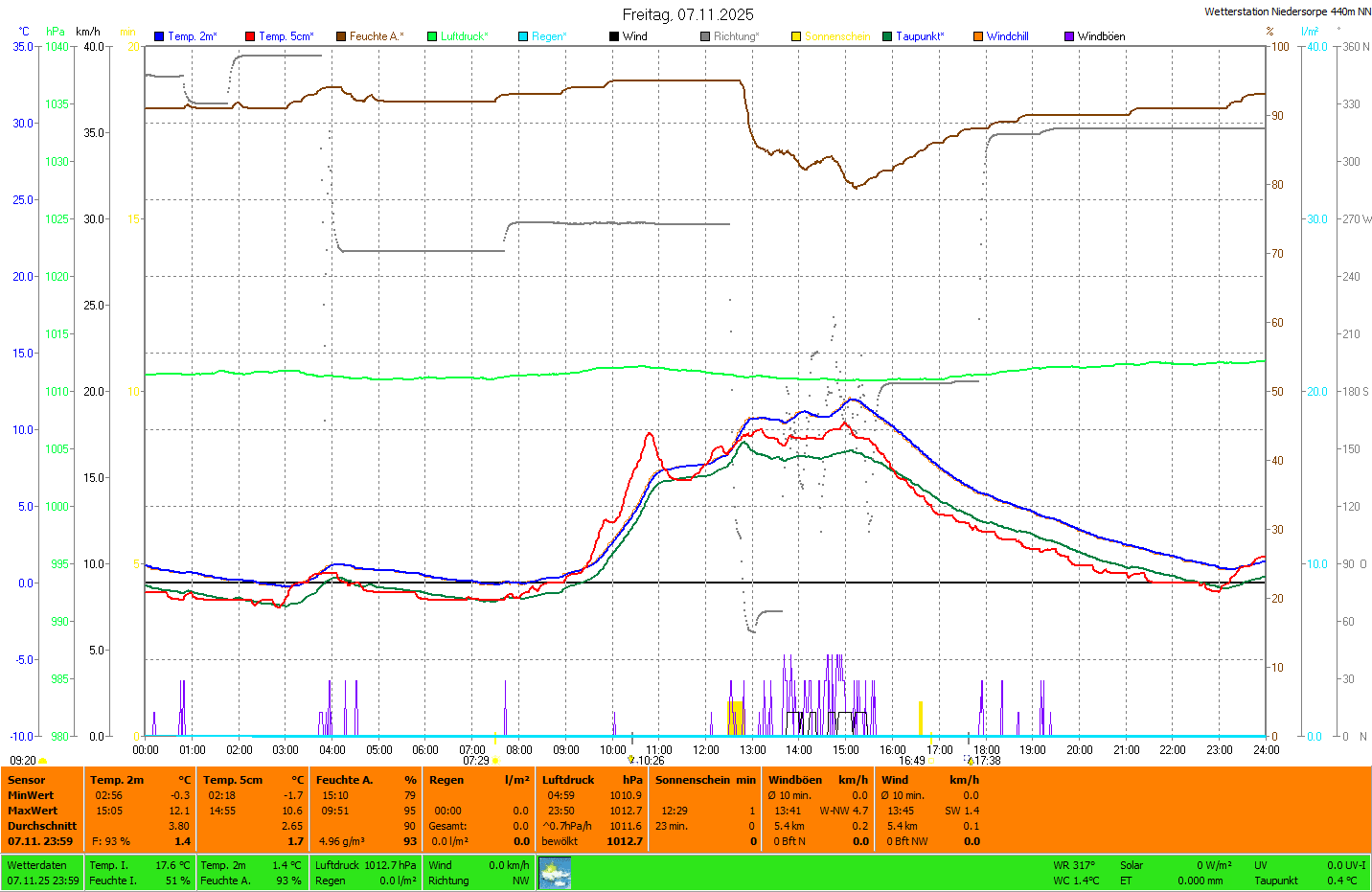Click the sun icon beside 16:49

[932, 761]
